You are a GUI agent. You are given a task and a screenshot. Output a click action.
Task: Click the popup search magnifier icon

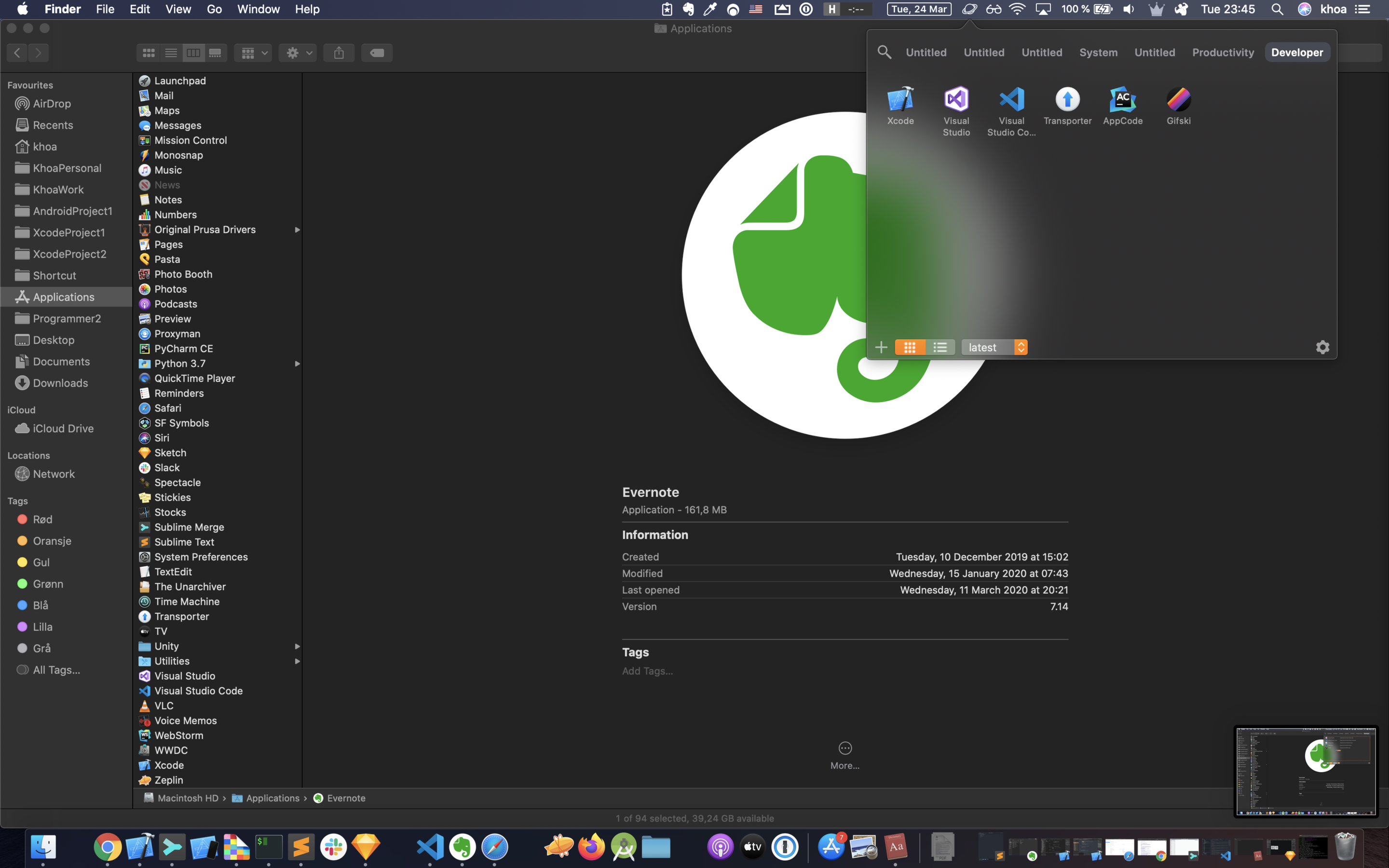(884, 52)
